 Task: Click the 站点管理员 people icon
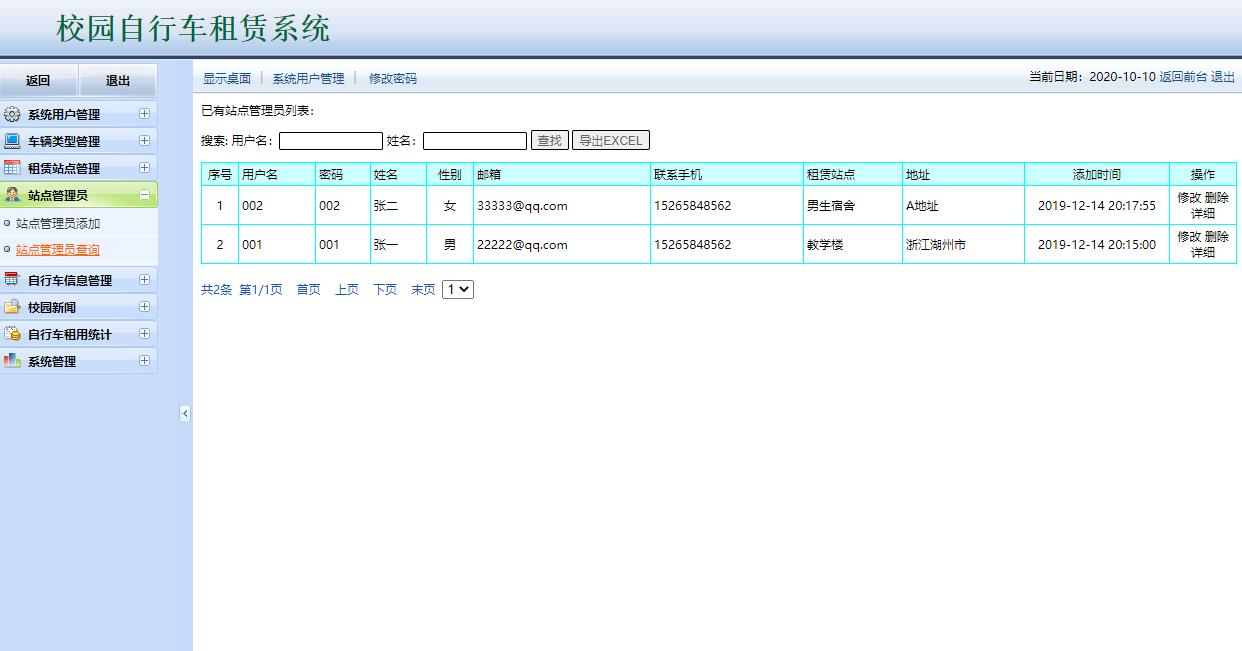tap(15, 194)
